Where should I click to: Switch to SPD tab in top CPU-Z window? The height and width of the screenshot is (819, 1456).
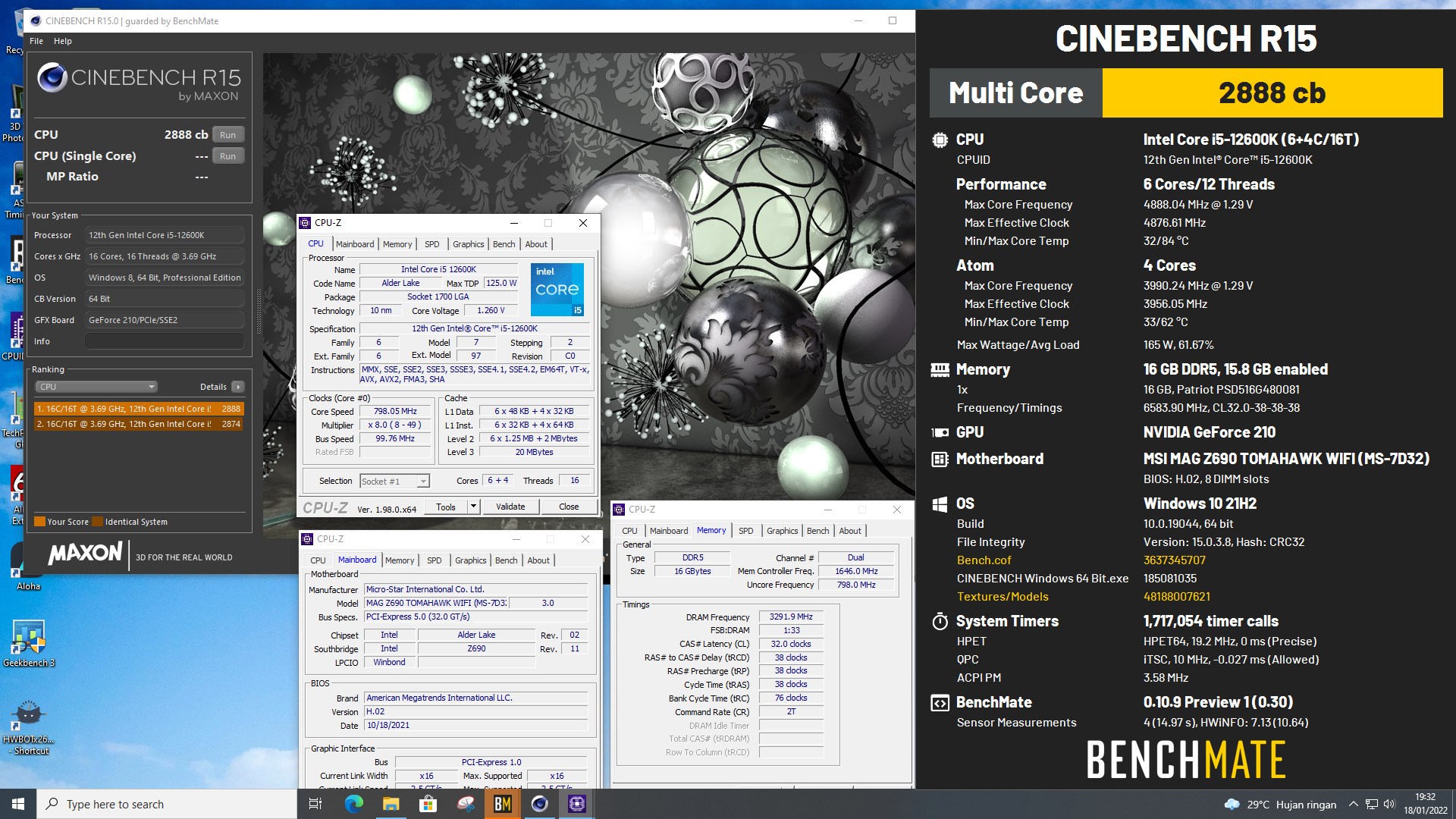(x=432, y=244)
